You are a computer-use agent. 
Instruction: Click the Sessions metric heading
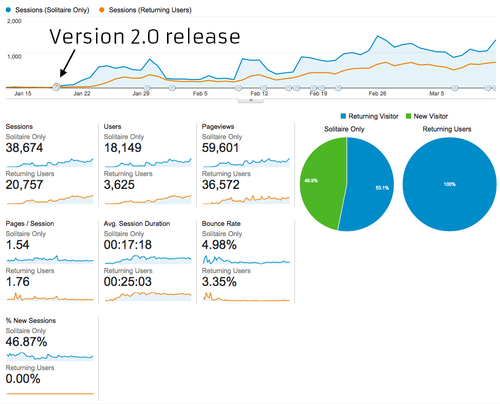point(19,126)
